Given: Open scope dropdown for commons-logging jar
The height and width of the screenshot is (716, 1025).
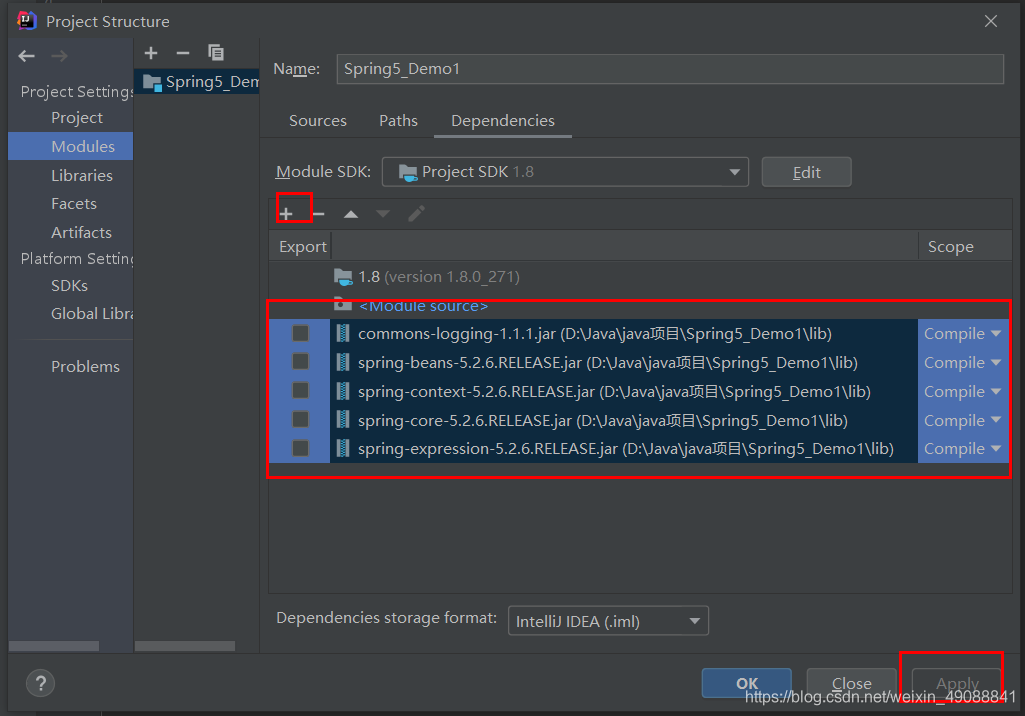Looking at the screenshot, I should point(963,333).
